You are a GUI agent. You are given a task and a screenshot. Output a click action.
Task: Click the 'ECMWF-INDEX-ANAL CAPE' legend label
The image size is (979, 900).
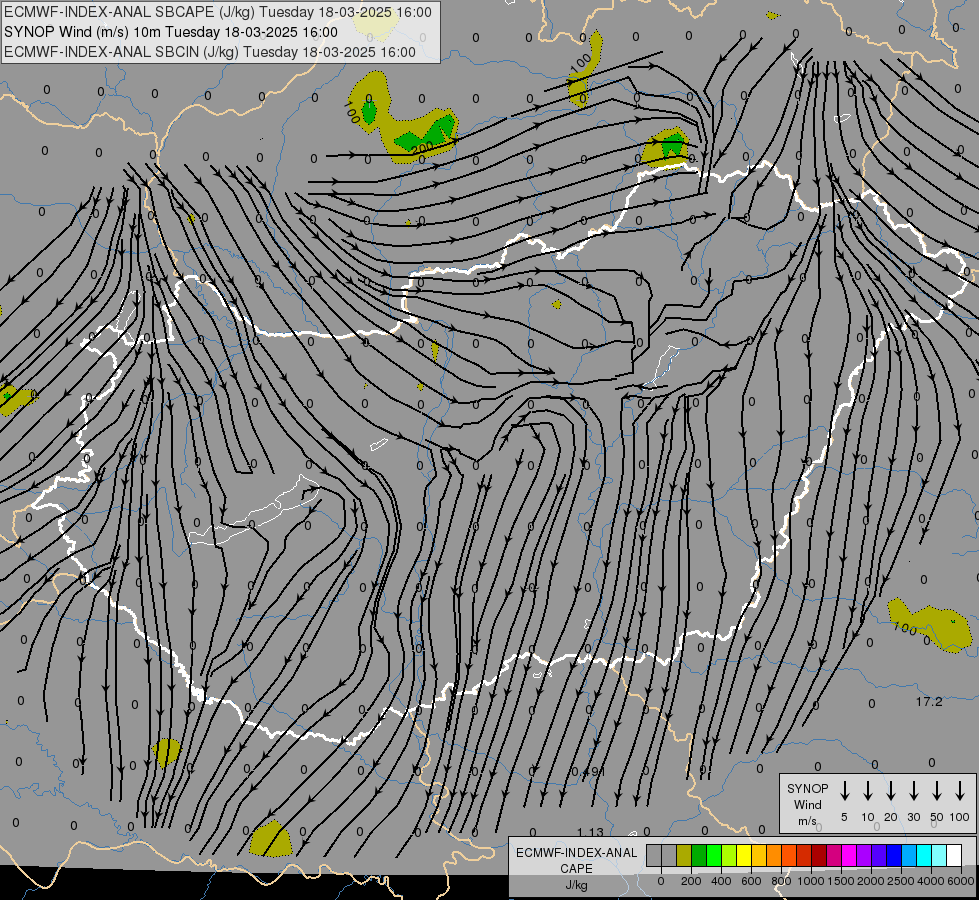pyautogui.click(x=576, y=861)
